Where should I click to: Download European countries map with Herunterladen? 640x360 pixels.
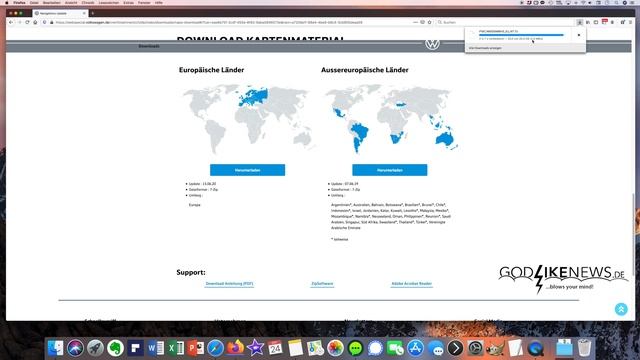(247, 170)
